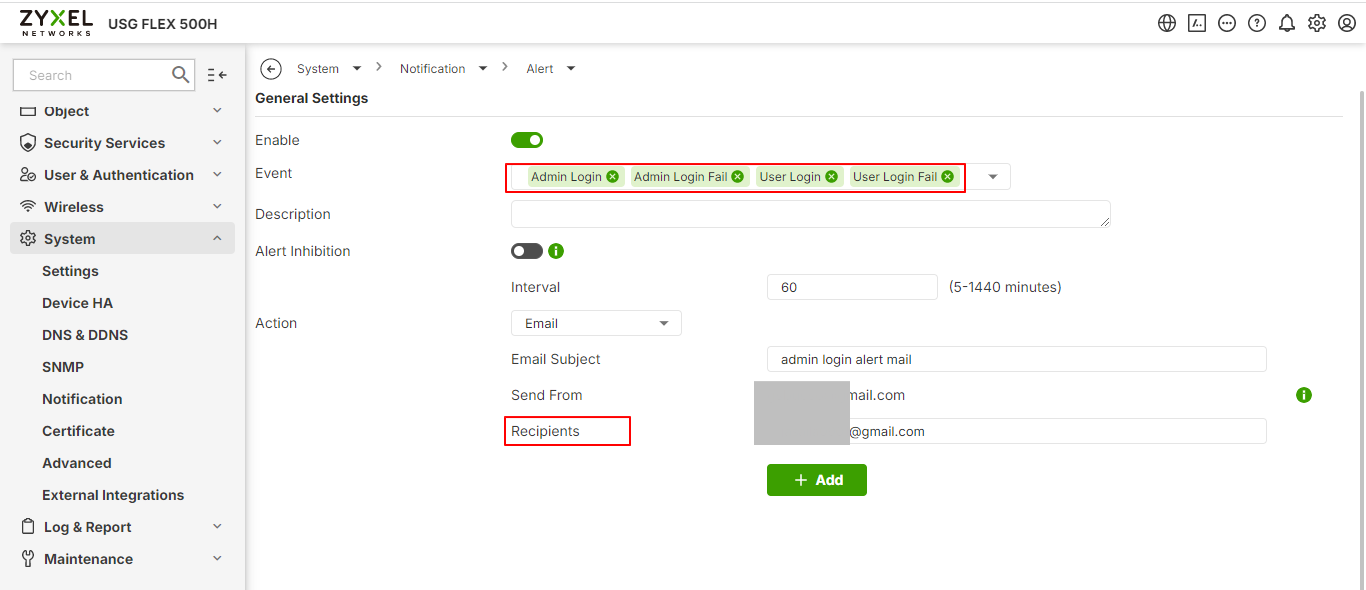Viewport: 1366px width, 590px height.
Task: Click the User & Authentication people icon
Action: [28, 175]
